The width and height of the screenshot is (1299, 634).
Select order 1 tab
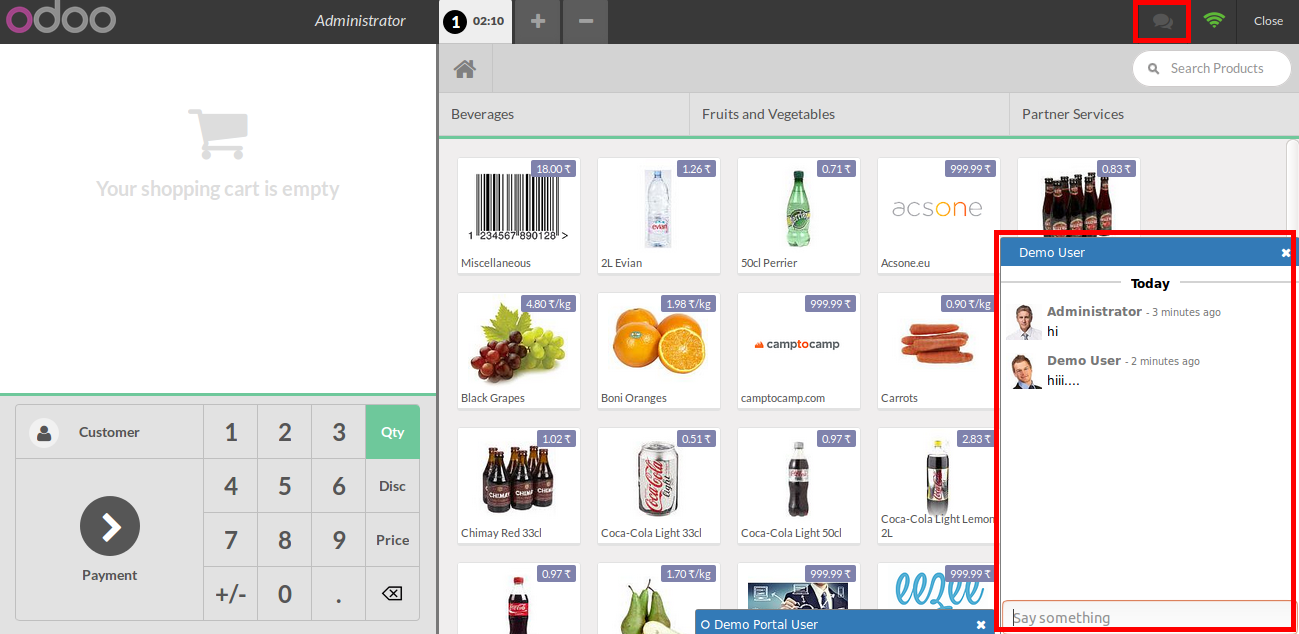coord(476,21)
